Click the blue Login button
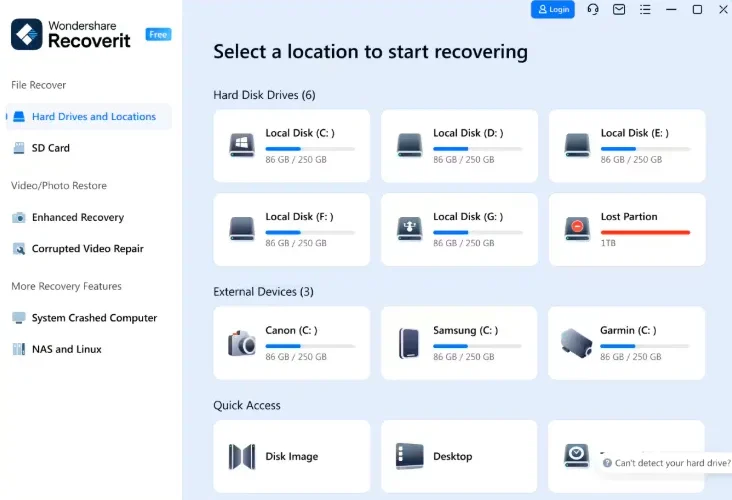Screen dimensions: 732x500 (x=553, y=9)
